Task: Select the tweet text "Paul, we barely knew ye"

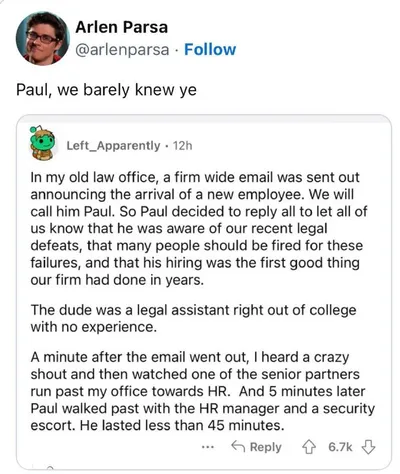Action: point(106,90)
